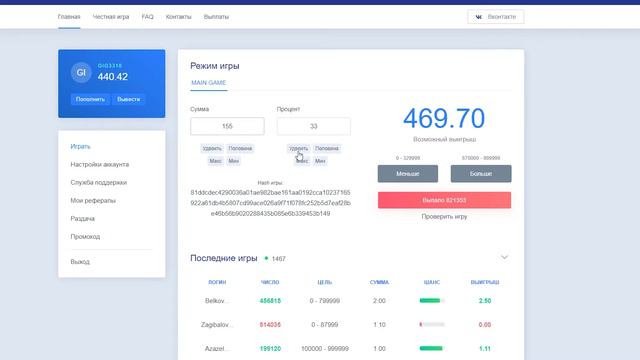640x360 pixels.
Task: Select the MAIN GAME tab
Action: pos(209,82)
